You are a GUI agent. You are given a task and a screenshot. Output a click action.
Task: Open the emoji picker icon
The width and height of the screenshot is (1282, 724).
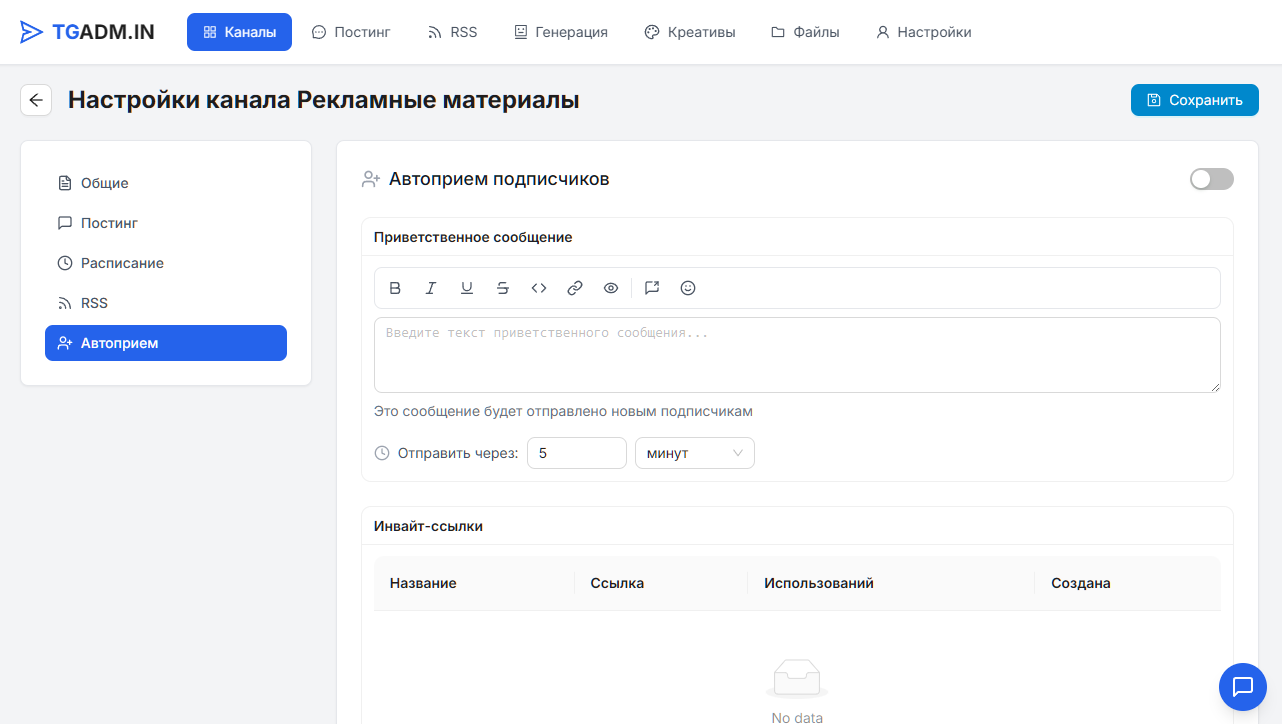[x=688, y=288]
